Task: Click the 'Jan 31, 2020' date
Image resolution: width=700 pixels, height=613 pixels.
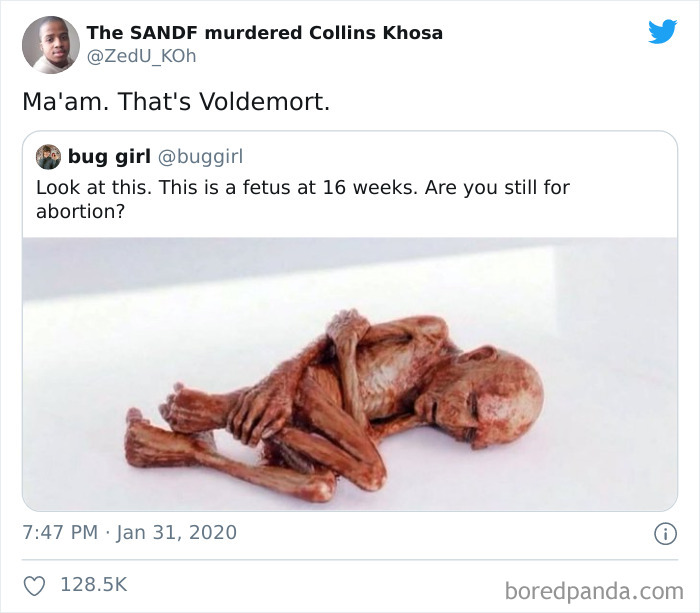Action: 176,532
